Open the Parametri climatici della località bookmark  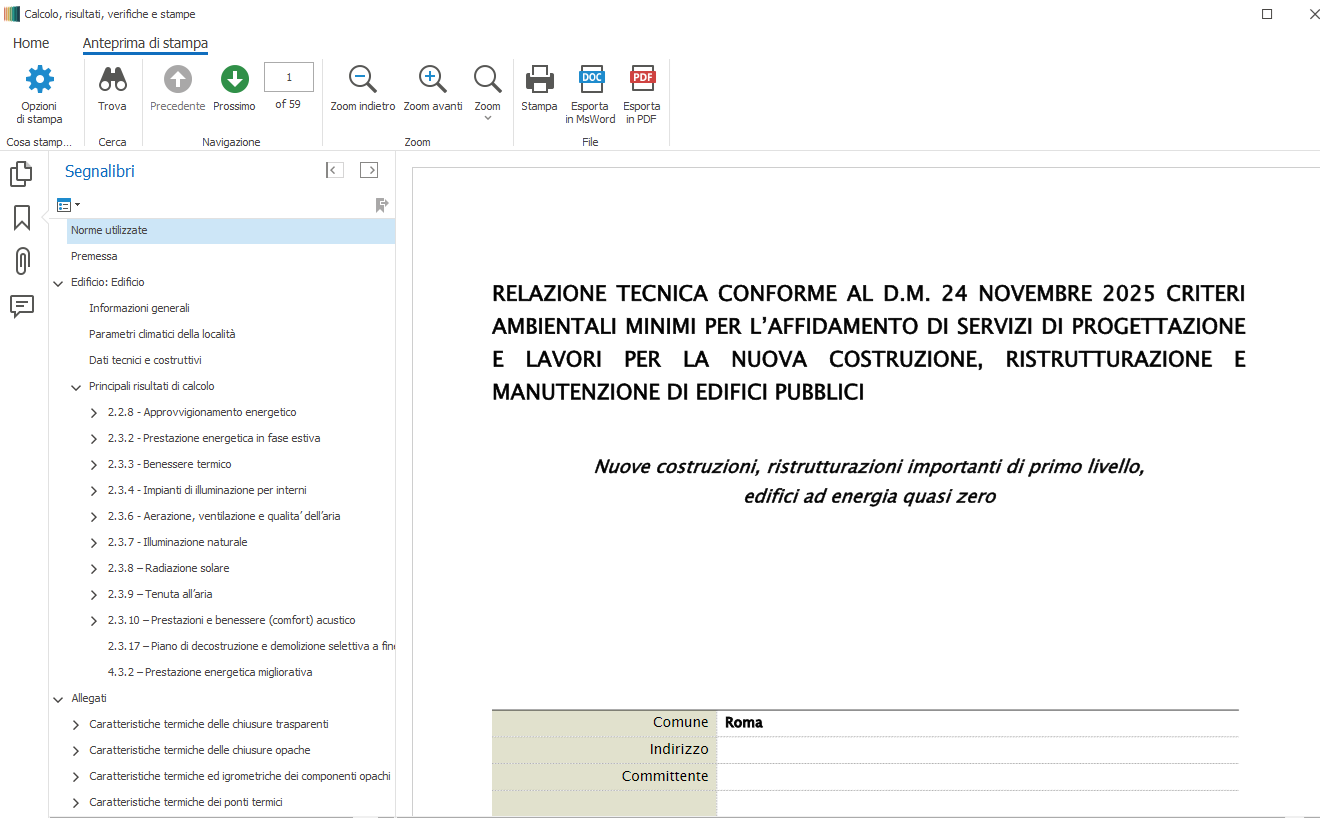click(162, 334)
